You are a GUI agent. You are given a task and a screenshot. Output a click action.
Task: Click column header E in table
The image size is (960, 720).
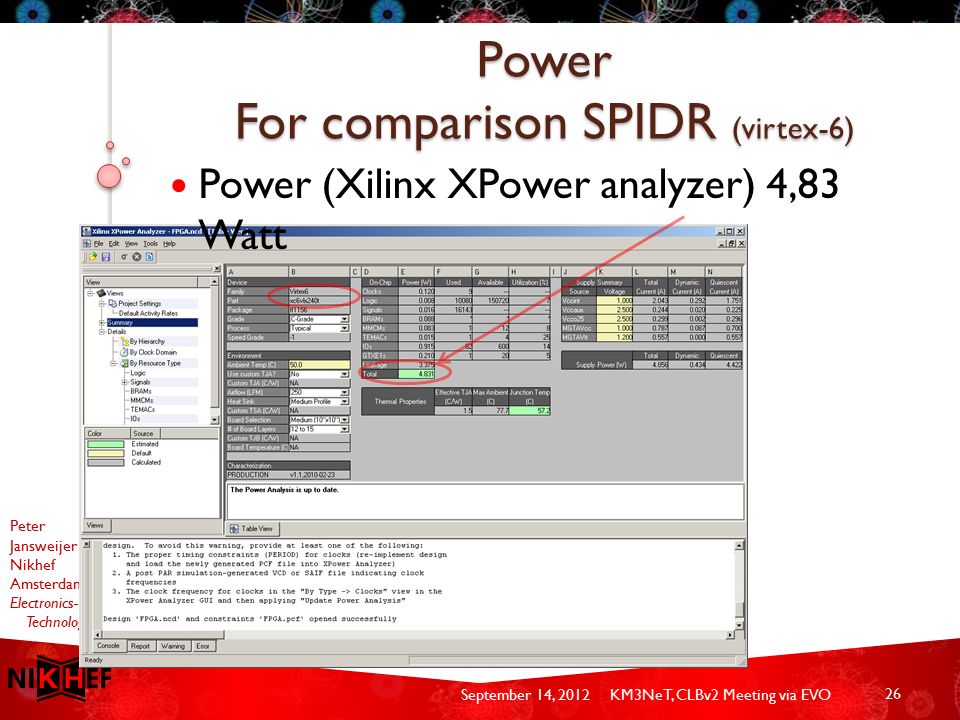tap(416, 272)
